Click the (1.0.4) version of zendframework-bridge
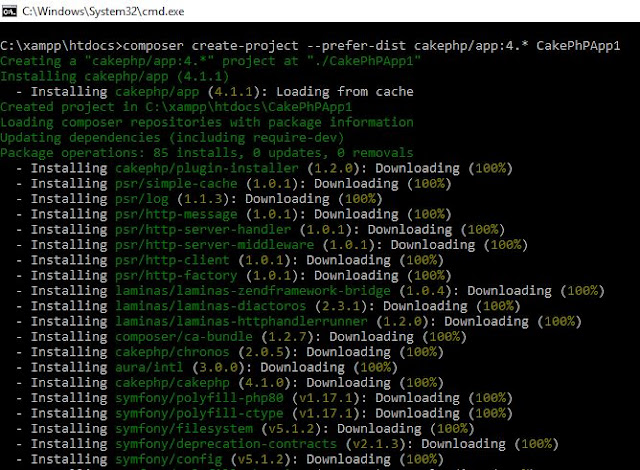 click(x=425, y=290)
